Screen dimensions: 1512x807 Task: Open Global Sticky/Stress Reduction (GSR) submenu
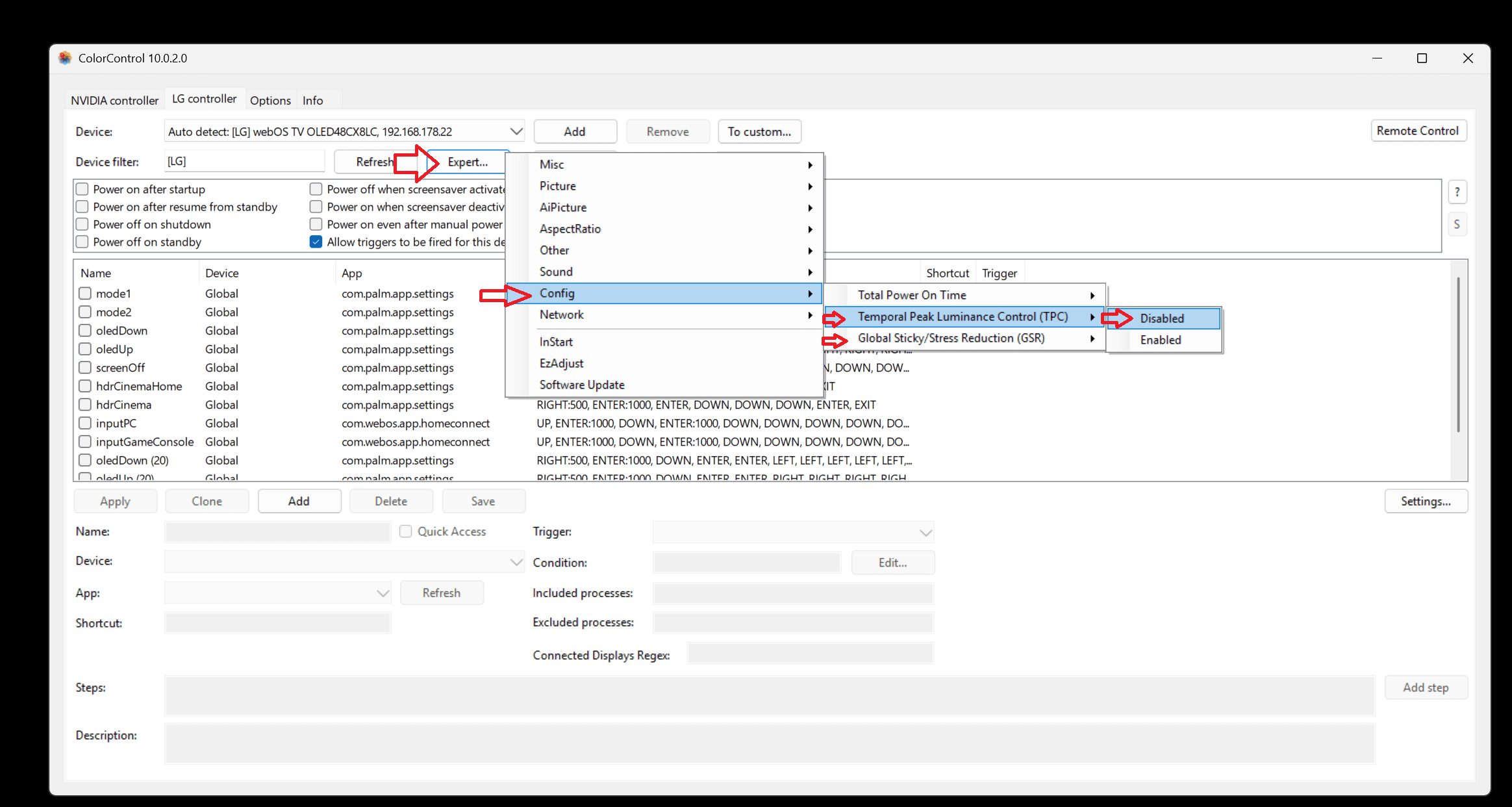tap(964, 338)
